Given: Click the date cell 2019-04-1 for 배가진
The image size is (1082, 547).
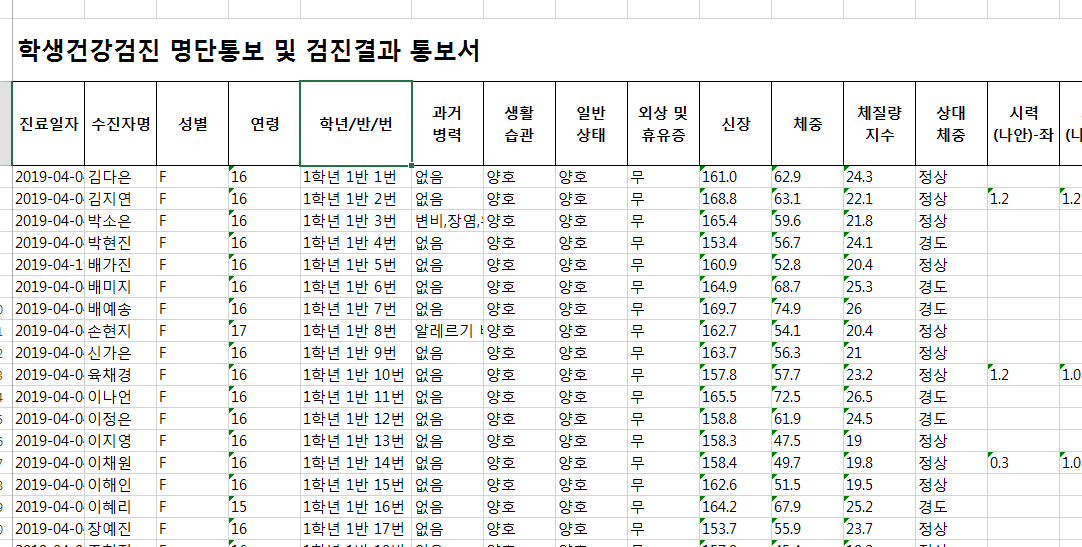Looking at the screenshot, I should [x=48, y=265].
